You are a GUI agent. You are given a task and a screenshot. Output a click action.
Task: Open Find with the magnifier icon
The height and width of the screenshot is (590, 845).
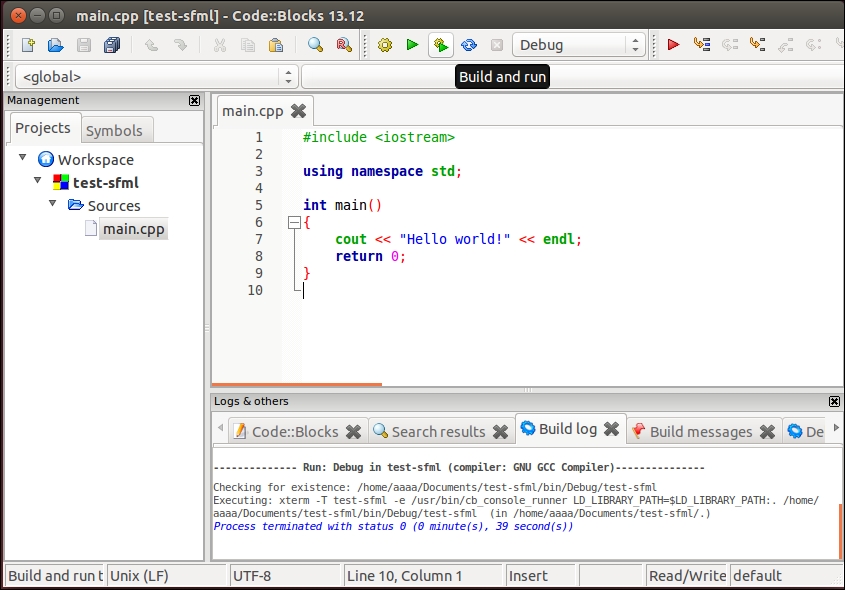(x=315, y=45)
